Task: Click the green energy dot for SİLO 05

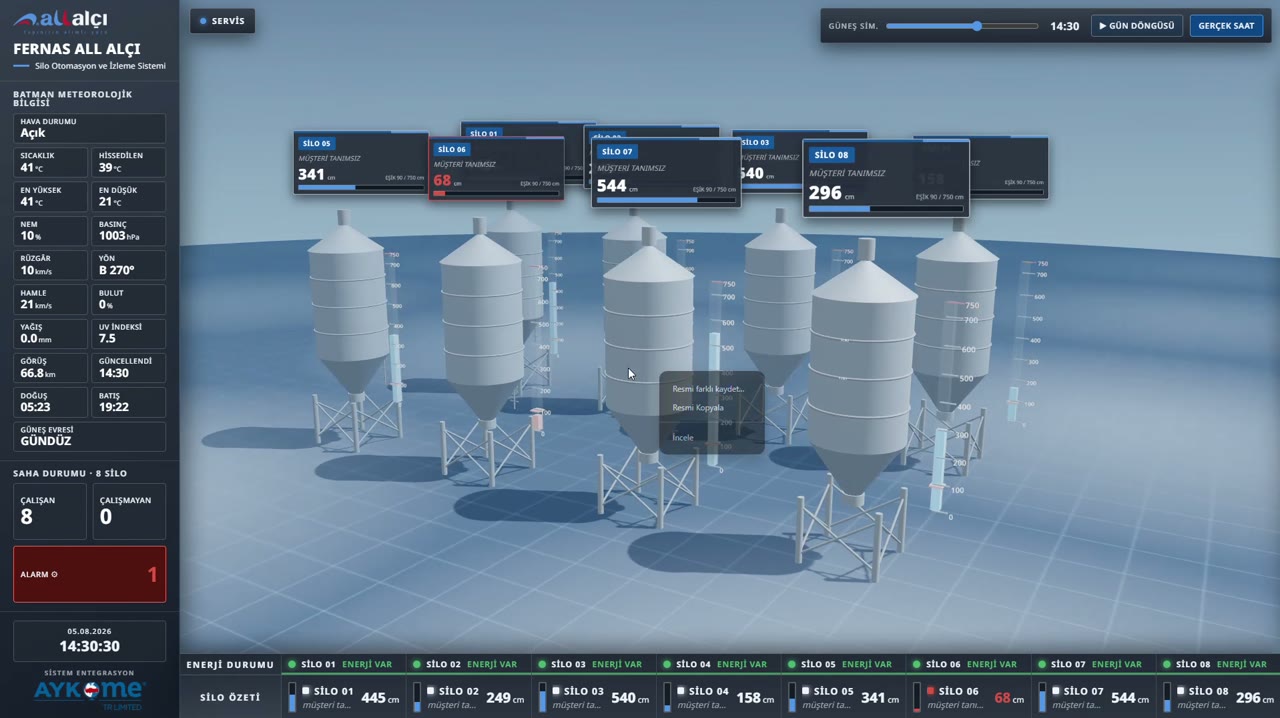Action: (x=792, y=664)
